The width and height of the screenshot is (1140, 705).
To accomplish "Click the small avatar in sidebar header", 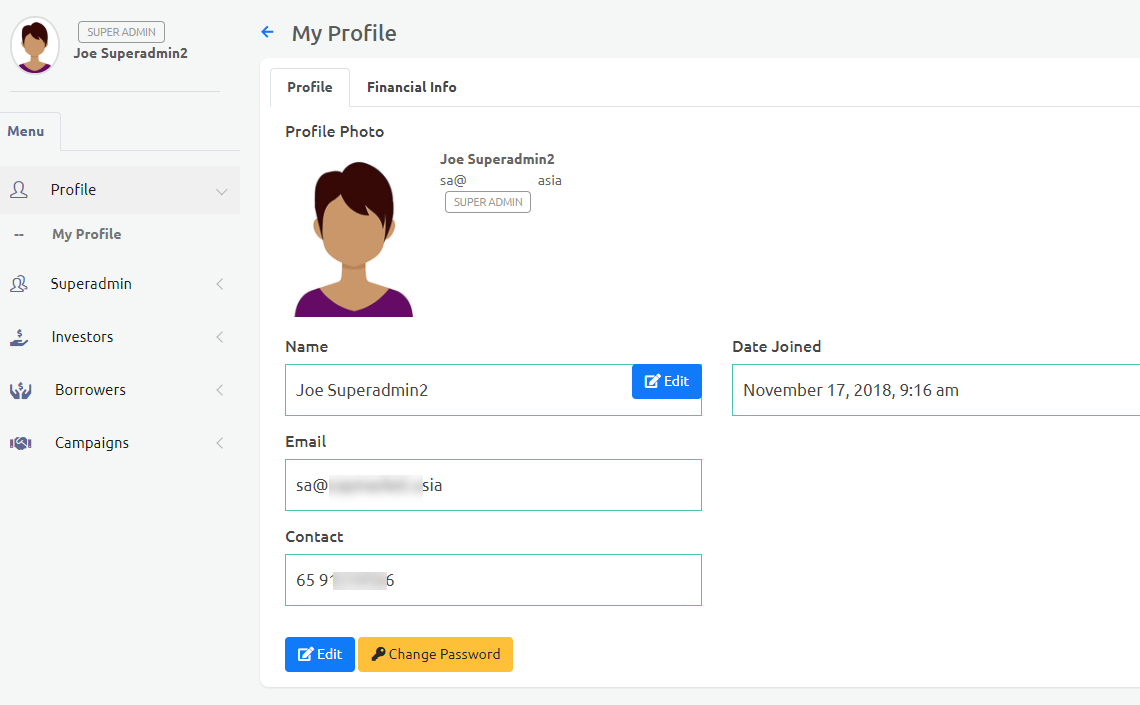I will (35, 45).
